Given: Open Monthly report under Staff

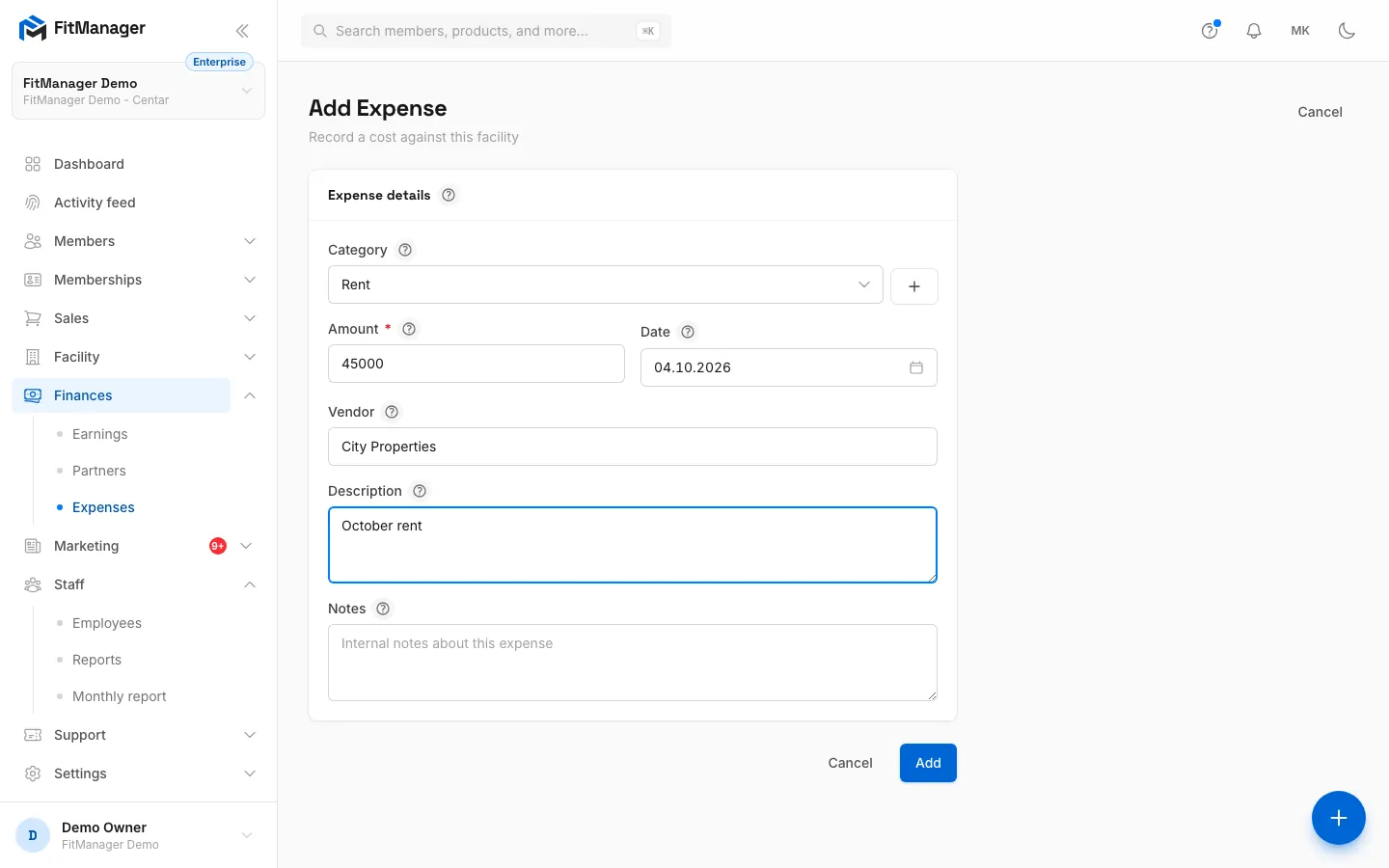Looking at the screenshot, I should [x=120, y=696].
